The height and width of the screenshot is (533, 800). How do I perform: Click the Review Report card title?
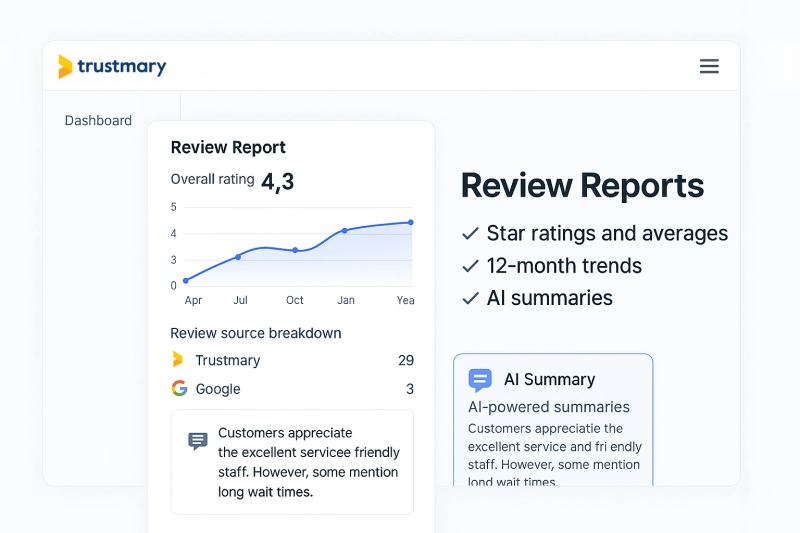point(228,148)
